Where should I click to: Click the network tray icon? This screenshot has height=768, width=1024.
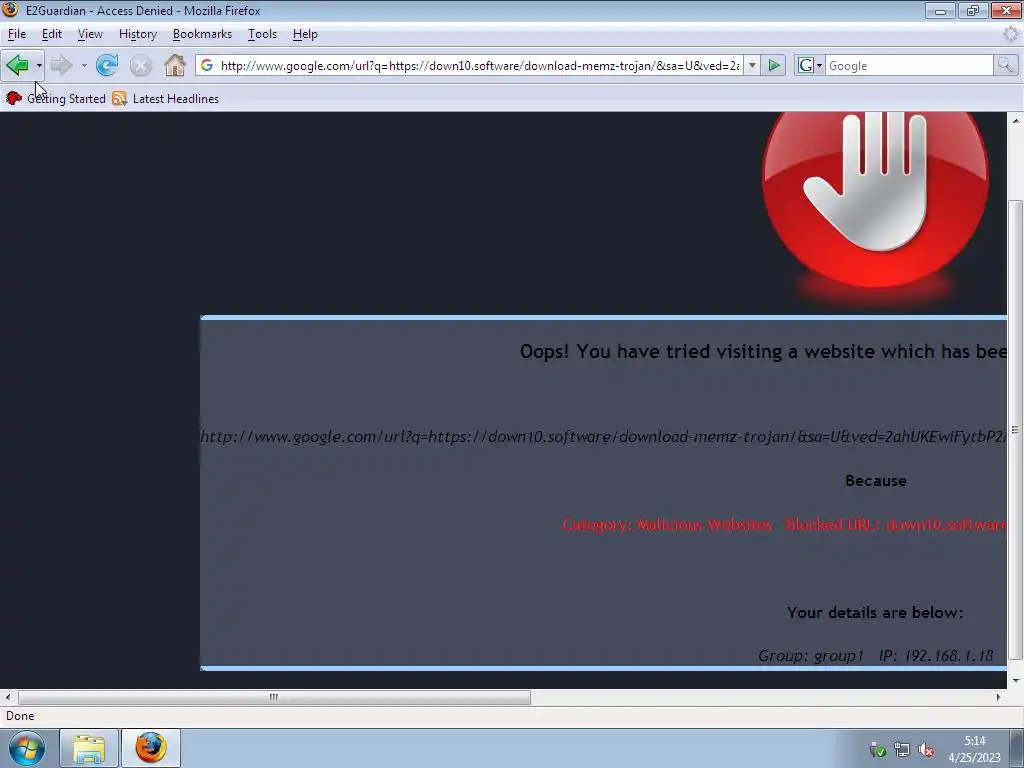902,750
